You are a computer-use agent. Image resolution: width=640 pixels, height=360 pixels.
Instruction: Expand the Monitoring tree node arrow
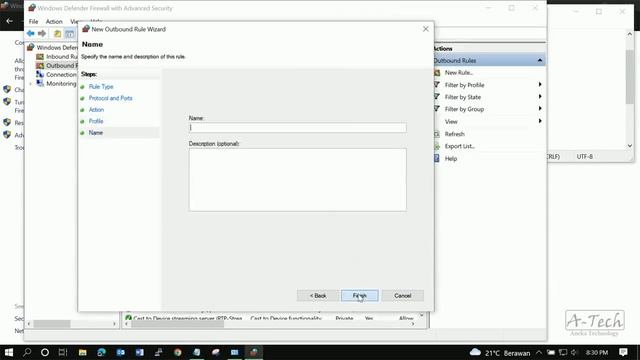pos(31,84)
